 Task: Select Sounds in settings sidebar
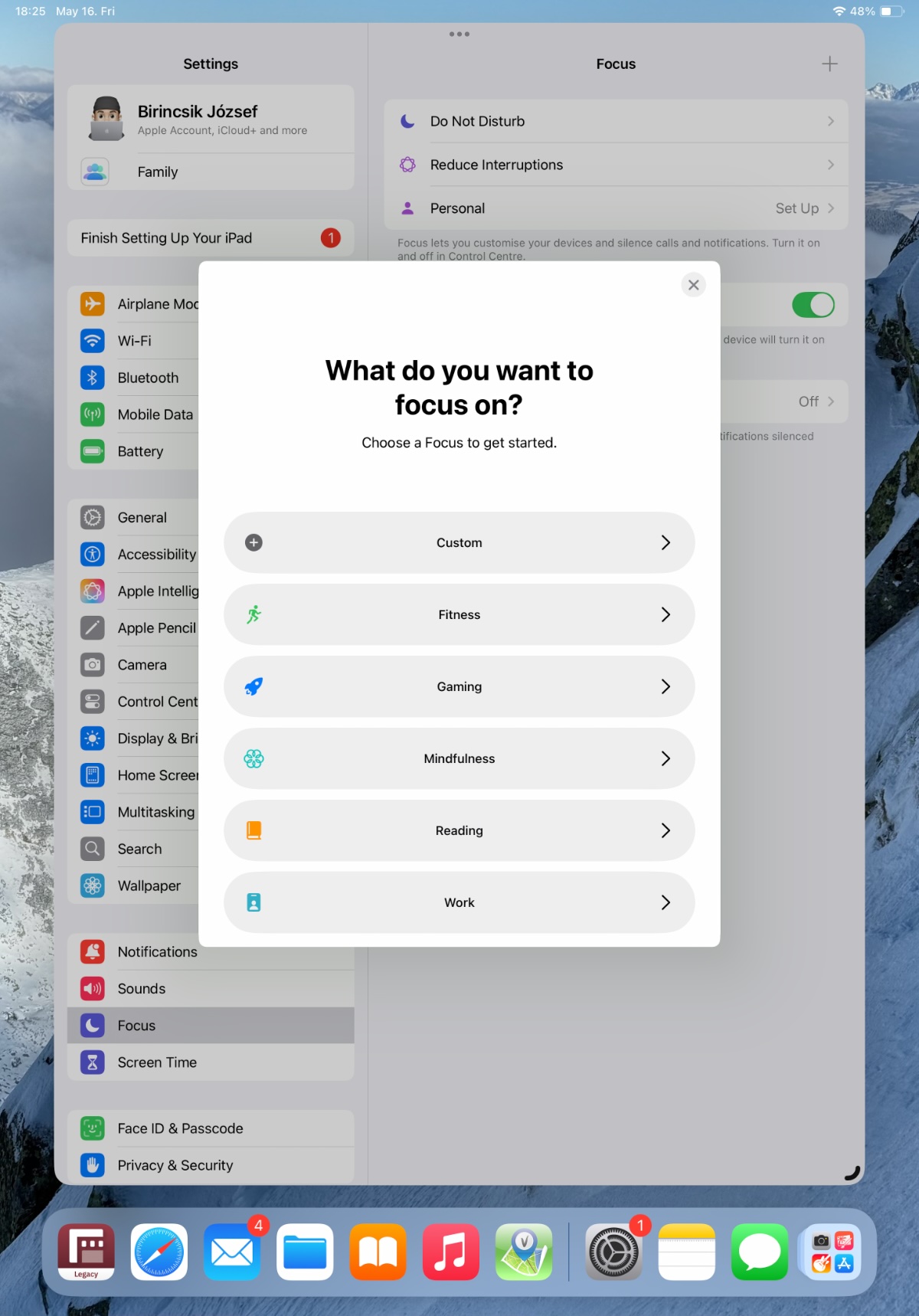click(x=142, y=988)
